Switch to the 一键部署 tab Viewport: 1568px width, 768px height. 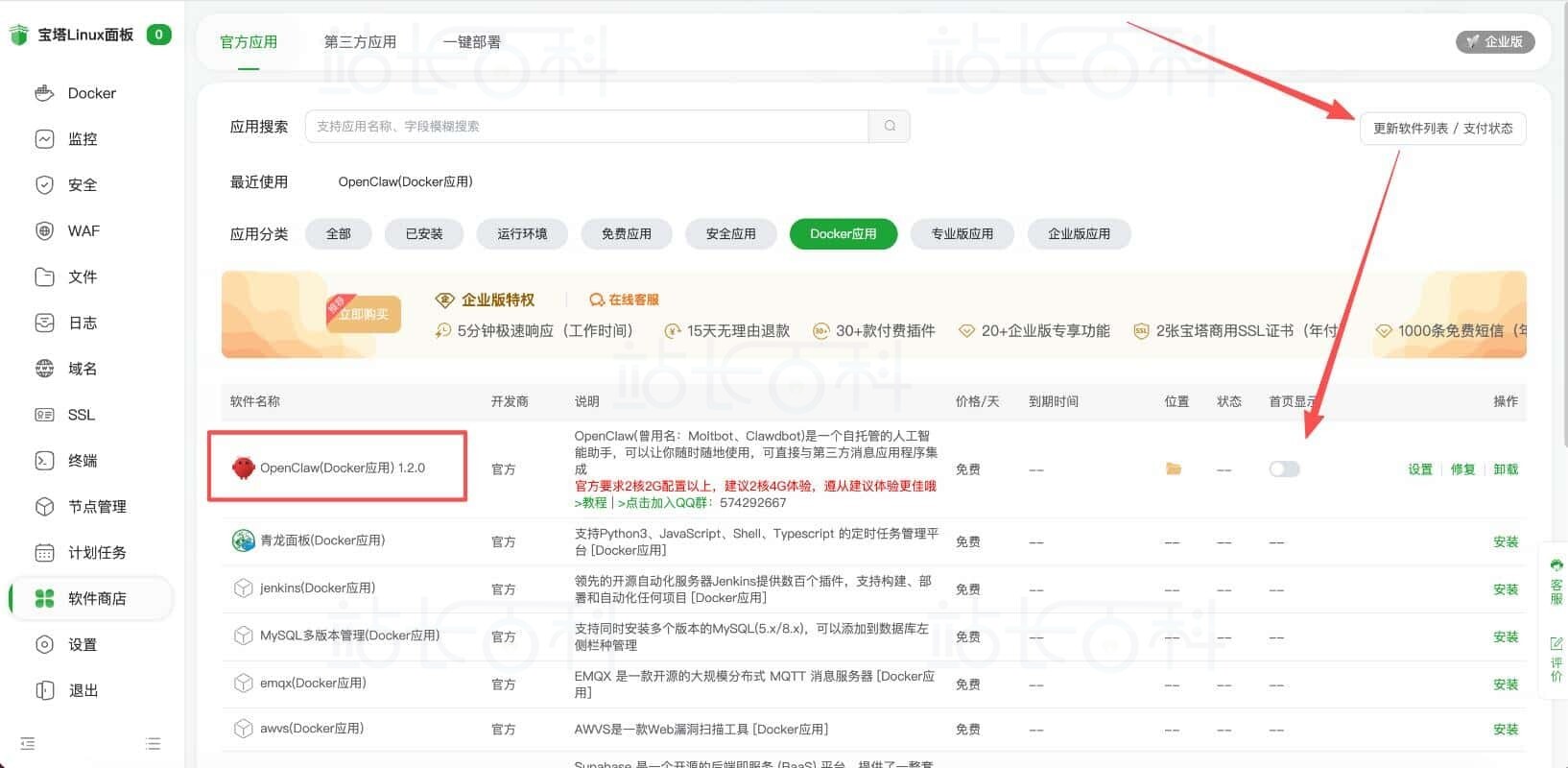coord(471,42)
